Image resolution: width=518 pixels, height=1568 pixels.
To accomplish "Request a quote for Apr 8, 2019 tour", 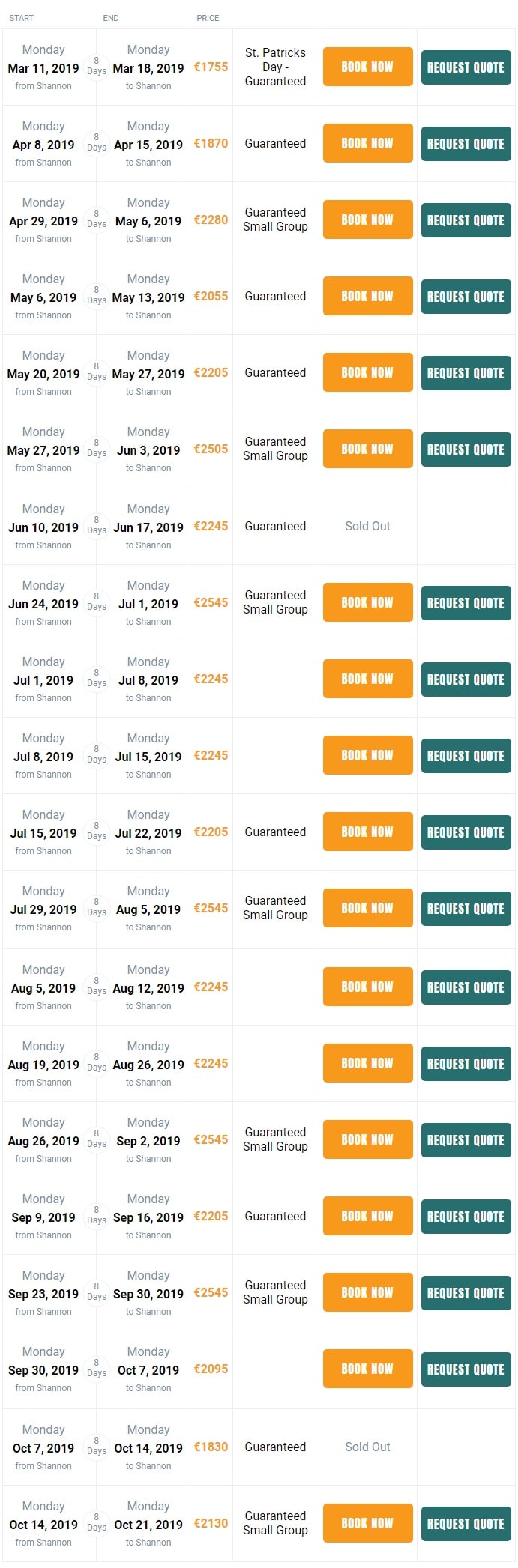I will pyautogui.click(x=466, y=144).
